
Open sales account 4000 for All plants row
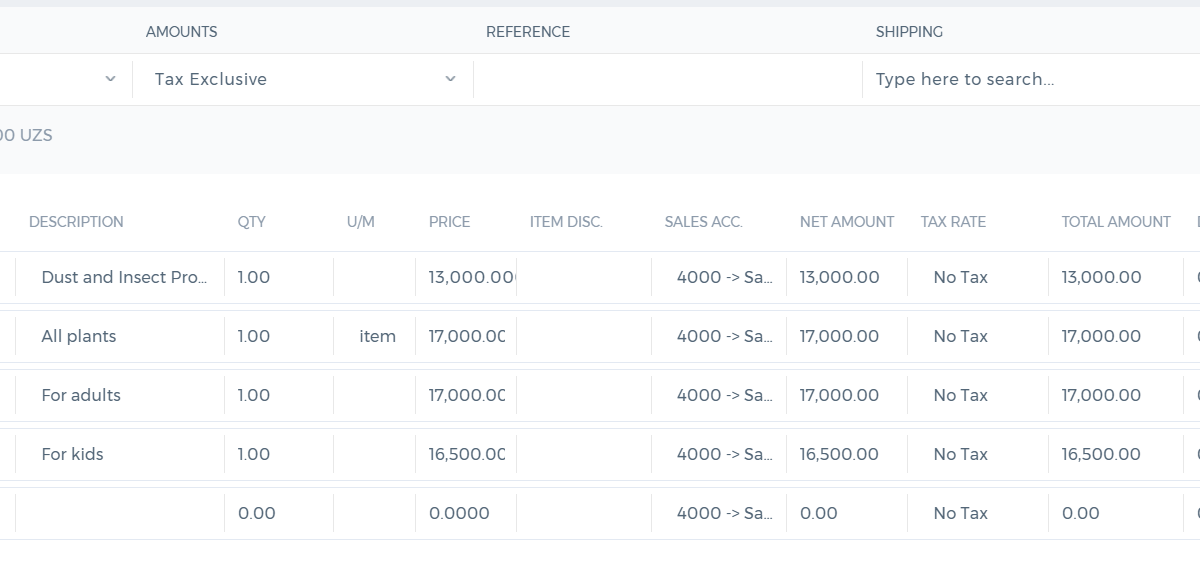719,336
